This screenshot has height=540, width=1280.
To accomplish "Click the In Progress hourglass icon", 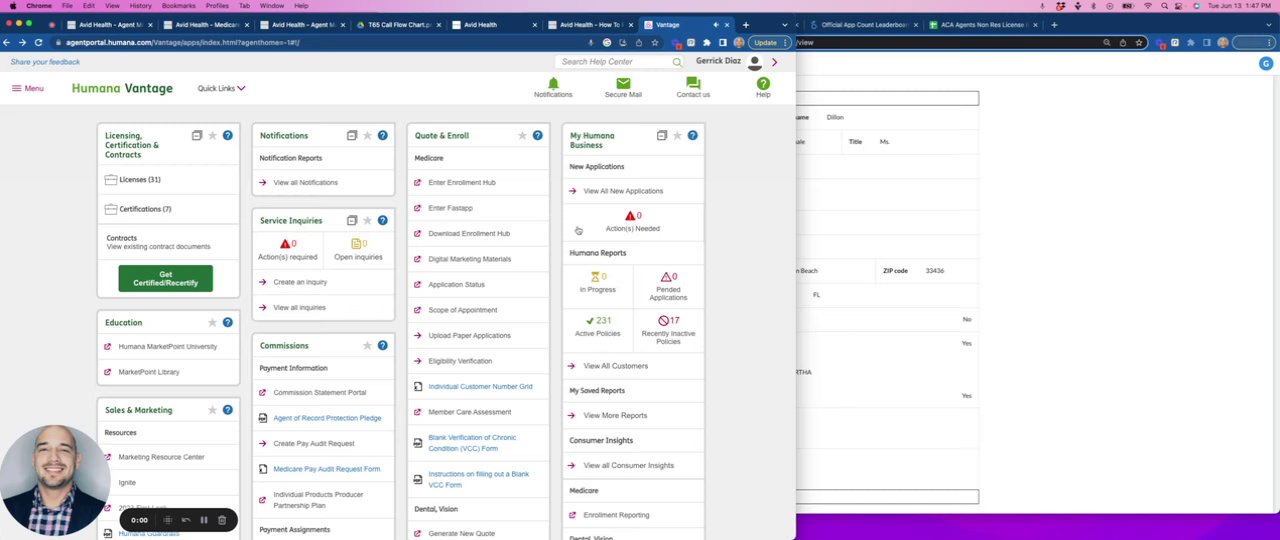I will (595, 276).
